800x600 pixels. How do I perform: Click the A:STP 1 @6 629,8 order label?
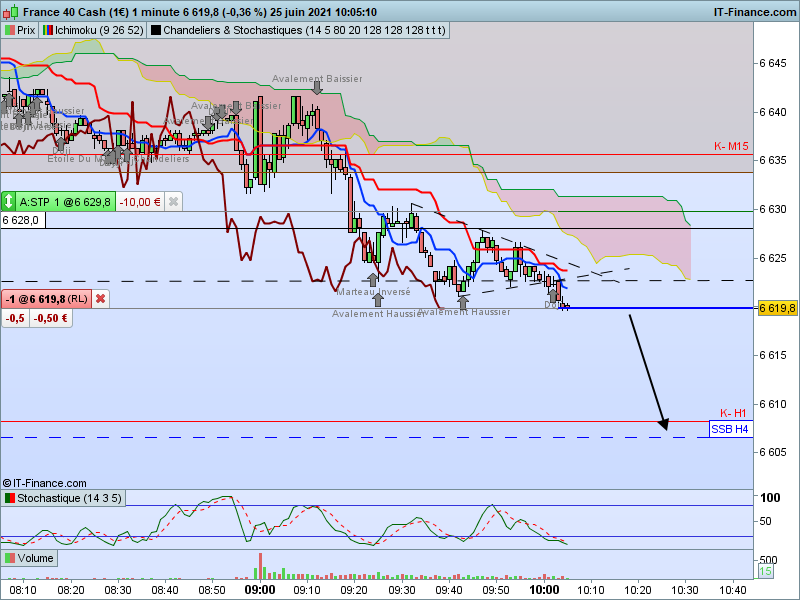(x=65, y=202)
